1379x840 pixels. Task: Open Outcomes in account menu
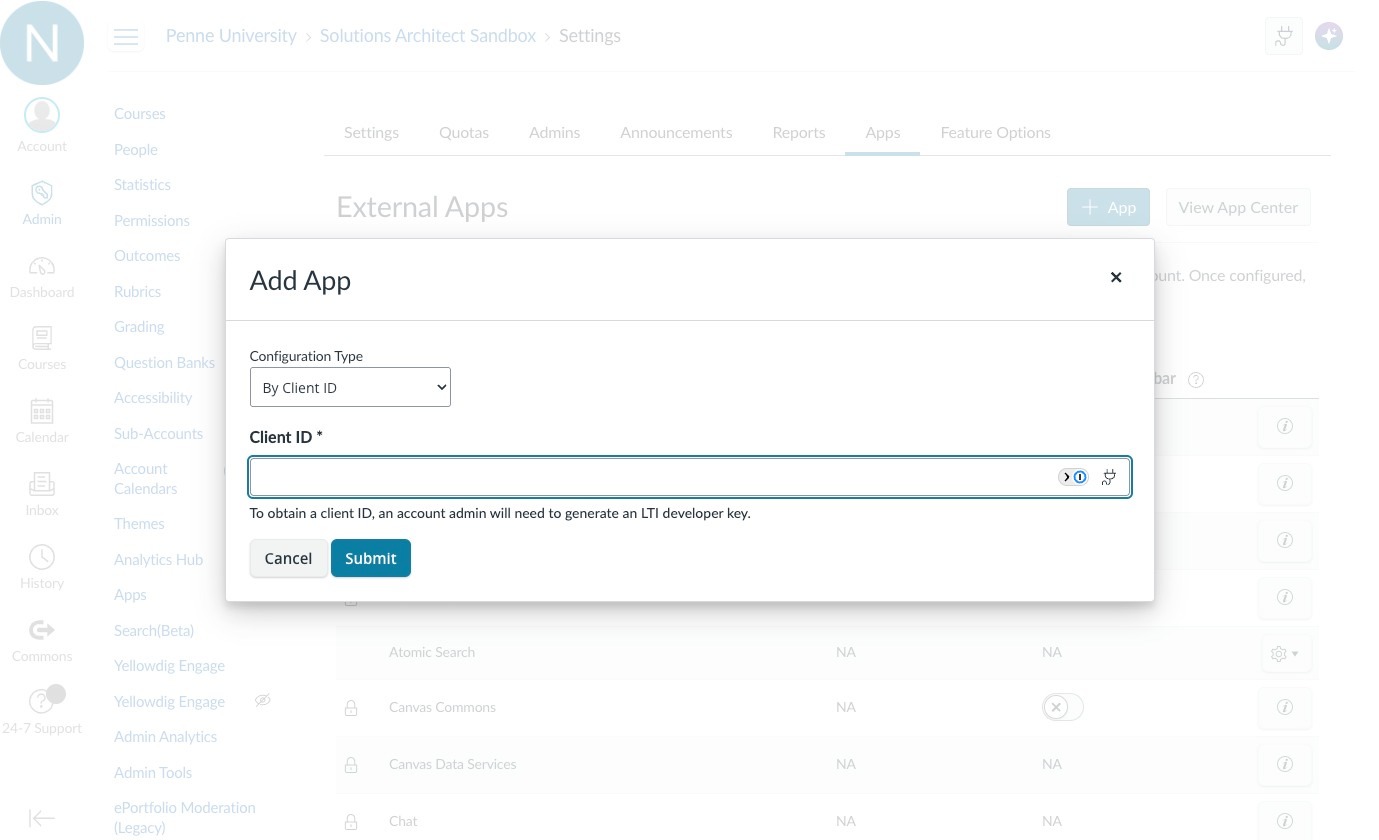point(147,256)
